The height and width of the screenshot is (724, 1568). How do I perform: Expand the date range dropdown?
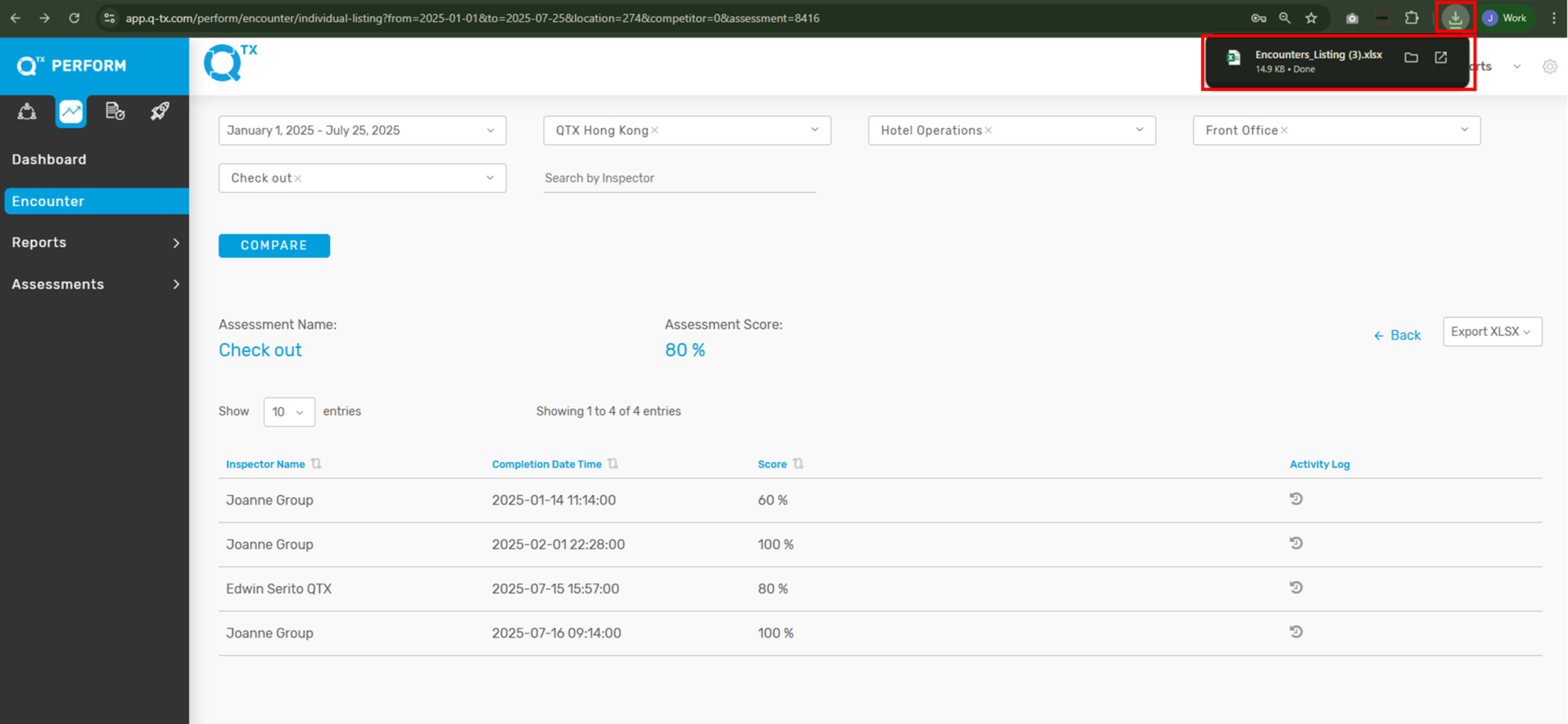pos(361,130)
